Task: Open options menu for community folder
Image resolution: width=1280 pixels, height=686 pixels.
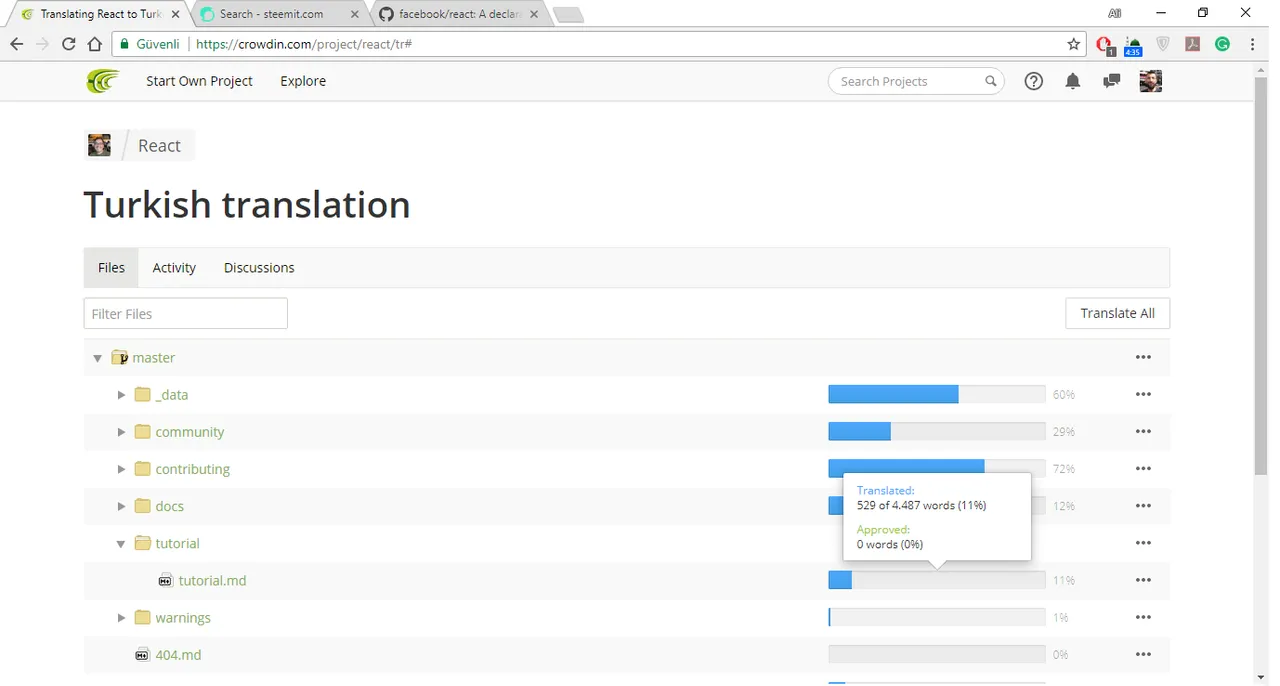Action: click(x=1143, y=431)
